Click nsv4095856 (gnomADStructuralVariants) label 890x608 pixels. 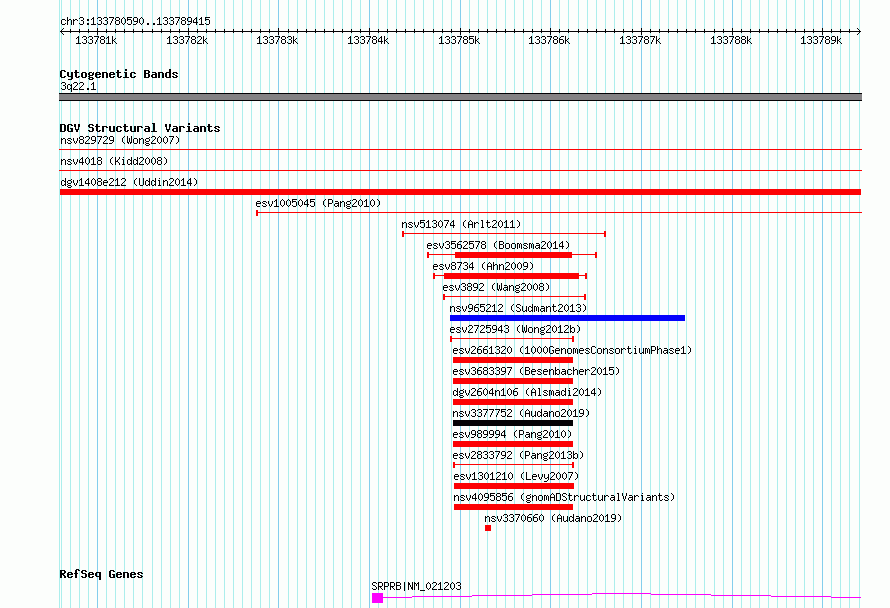tap(564, 497)
